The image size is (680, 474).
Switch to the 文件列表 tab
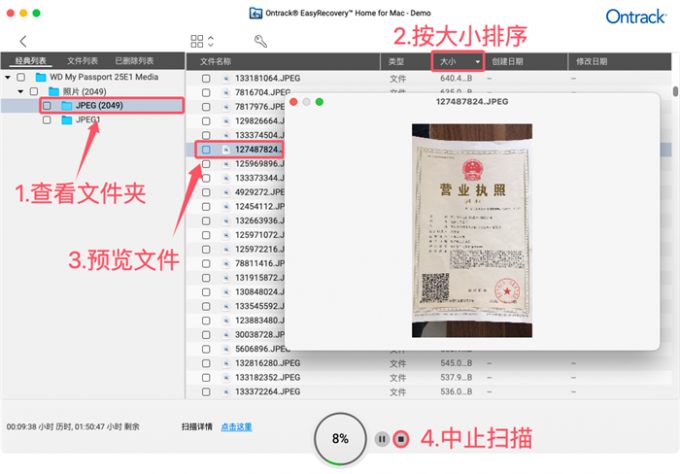tap(82, 61)
